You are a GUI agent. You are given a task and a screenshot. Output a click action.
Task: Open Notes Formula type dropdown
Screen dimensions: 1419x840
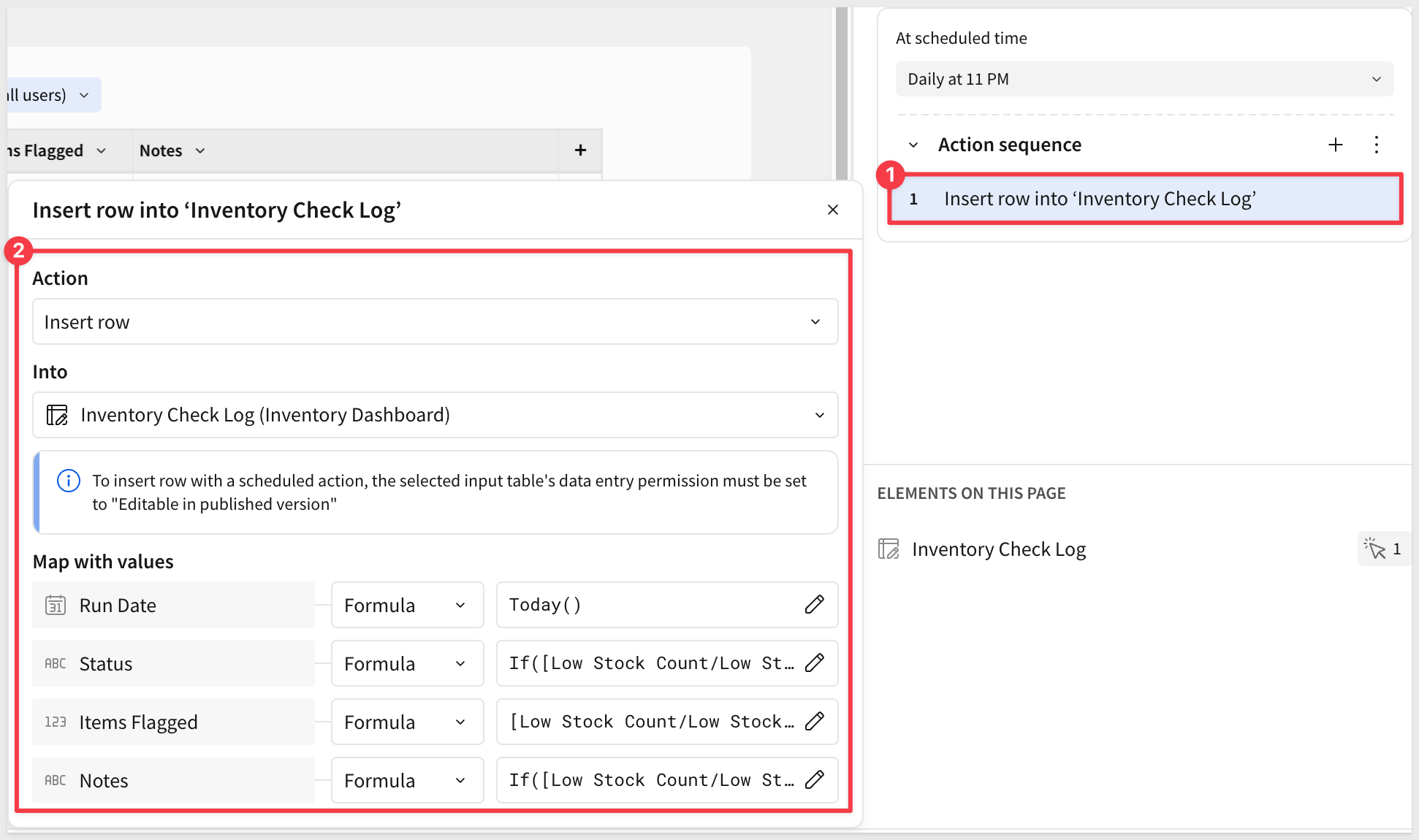(x=406, y=780)
